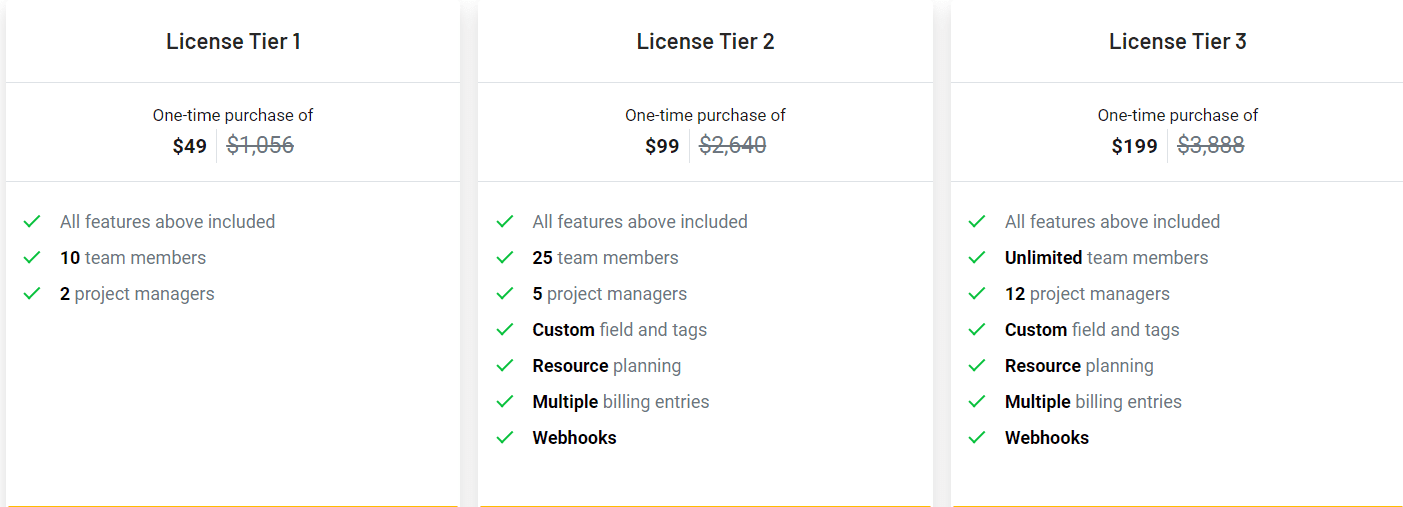Click the crossed-out $2,640 price
1403x507 pixels.
(732, 146)
